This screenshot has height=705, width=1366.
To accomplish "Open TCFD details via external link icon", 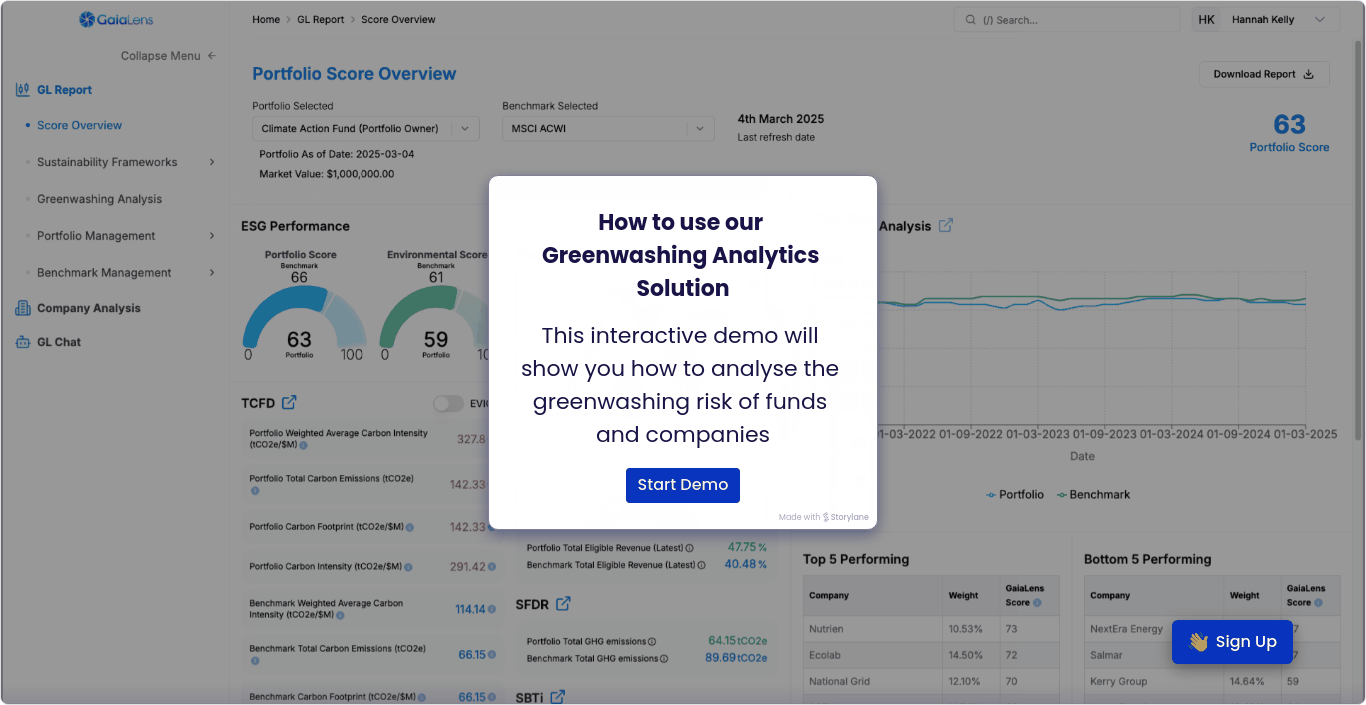I will (x=289, y=401).
